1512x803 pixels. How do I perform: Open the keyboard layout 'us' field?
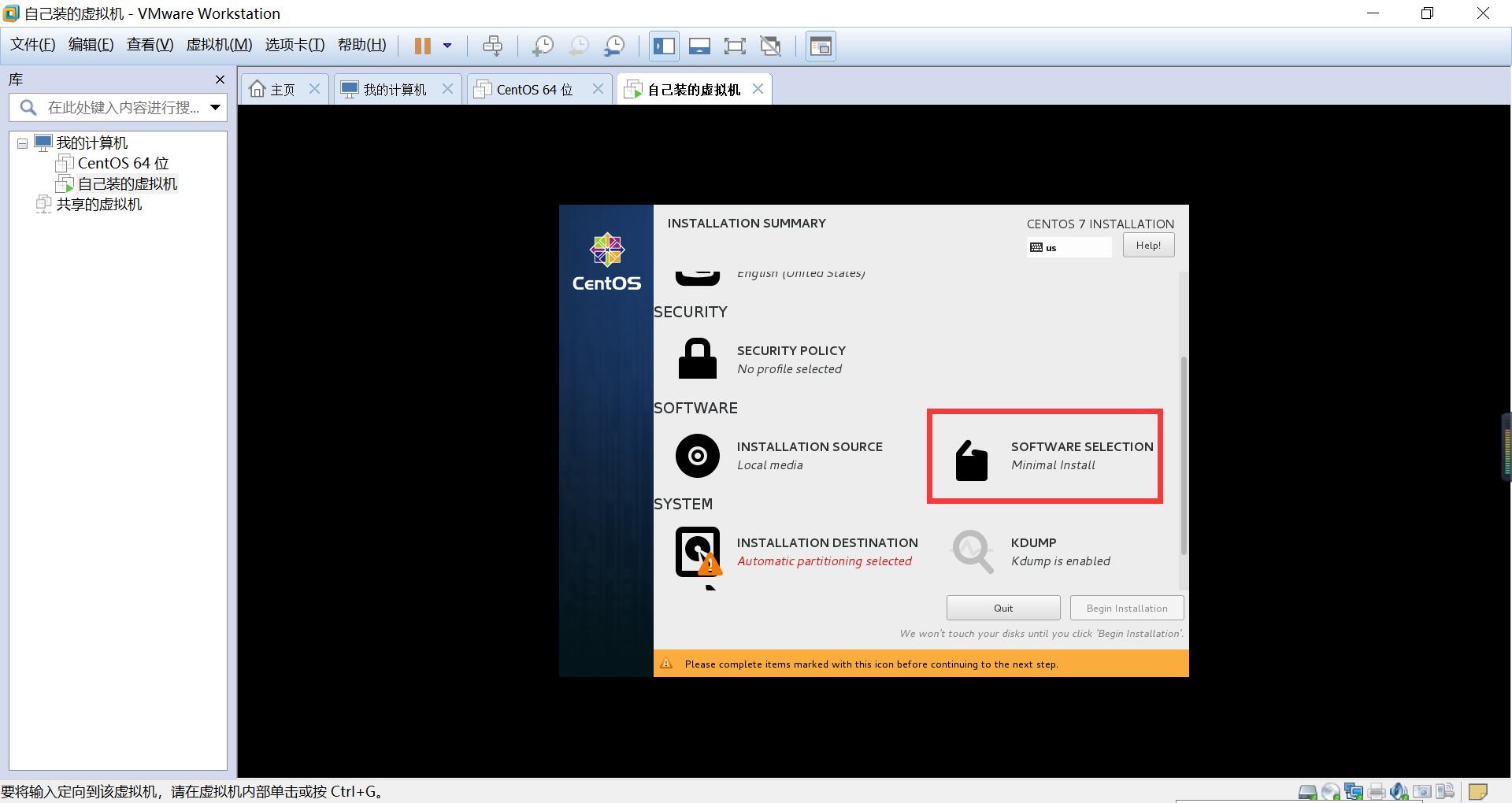tap(1069, 247)
